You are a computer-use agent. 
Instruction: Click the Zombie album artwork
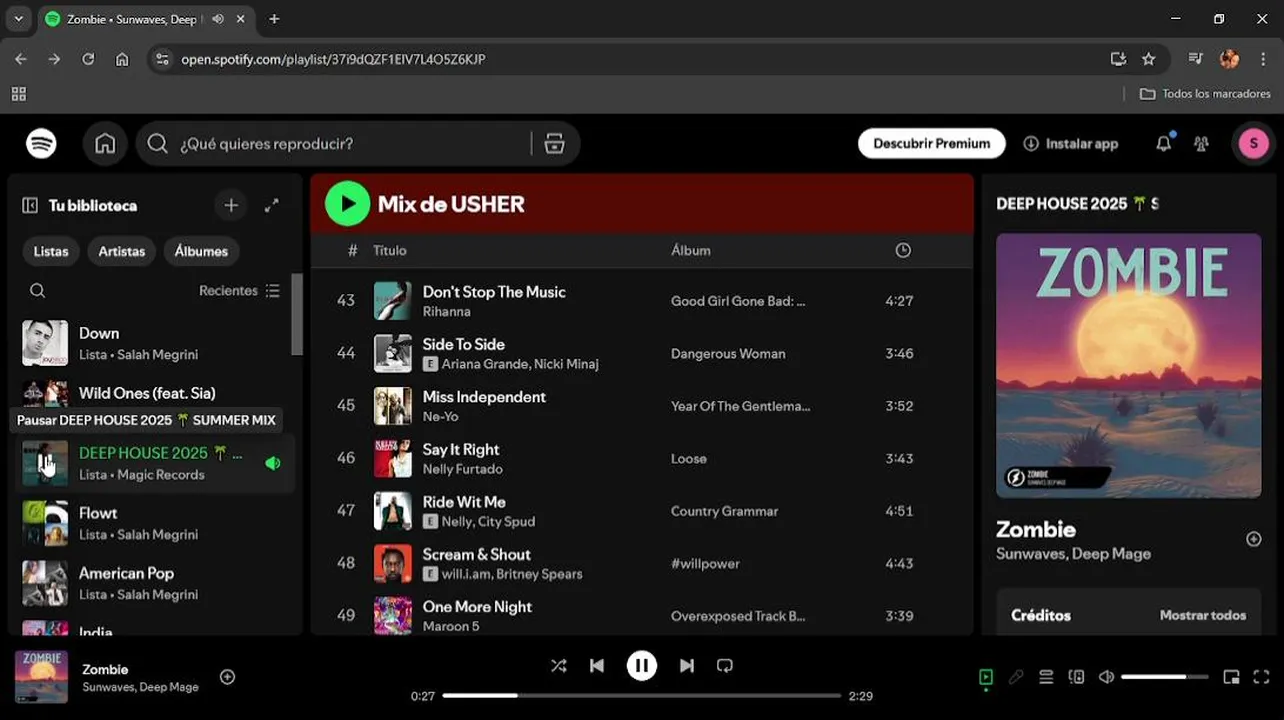click(x=1128, y=366)
